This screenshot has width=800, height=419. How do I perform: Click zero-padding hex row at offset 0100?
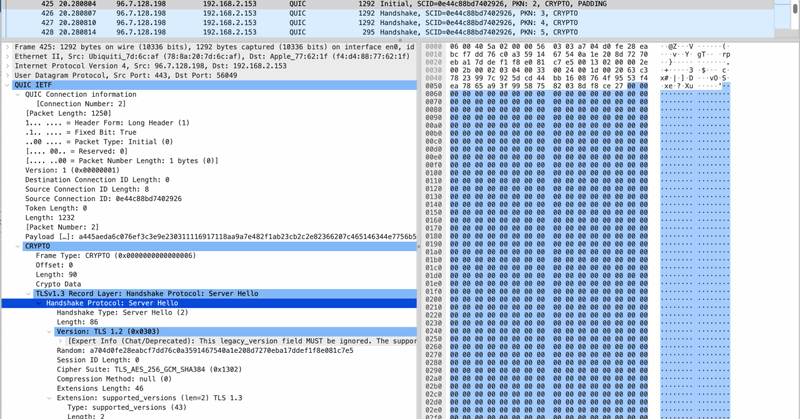click(x=549, y=173)
